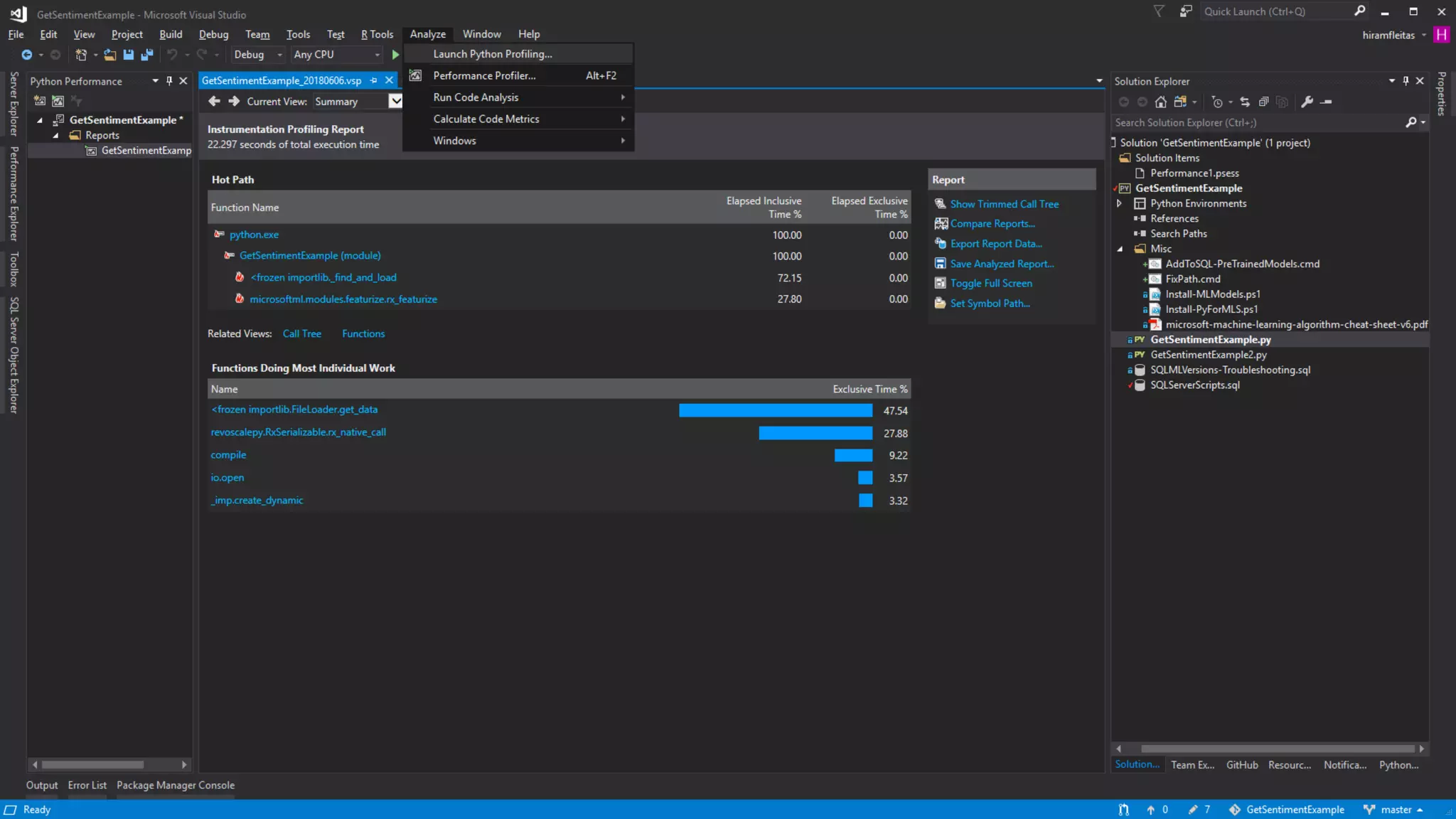Expand the Python Environments node
This screenshot has height=819, width=1456.
pos(1120,203)
